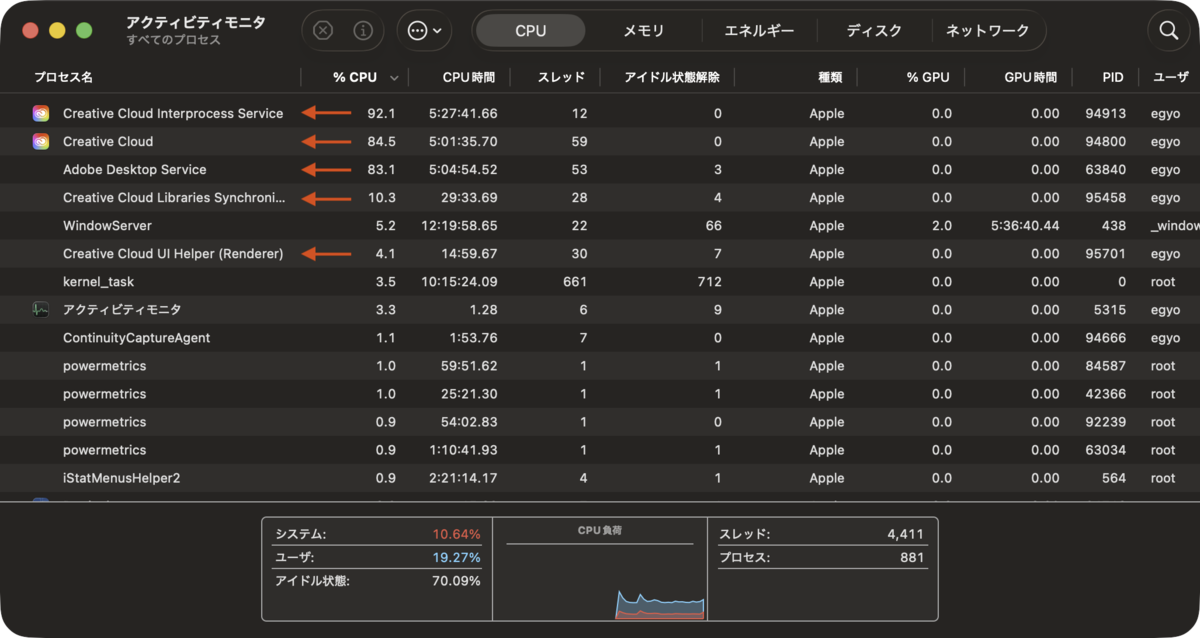The height and width of the screenshot is (638, 1200).
Task: Click the プロセス 881 total
Action: tap(821, 557)
